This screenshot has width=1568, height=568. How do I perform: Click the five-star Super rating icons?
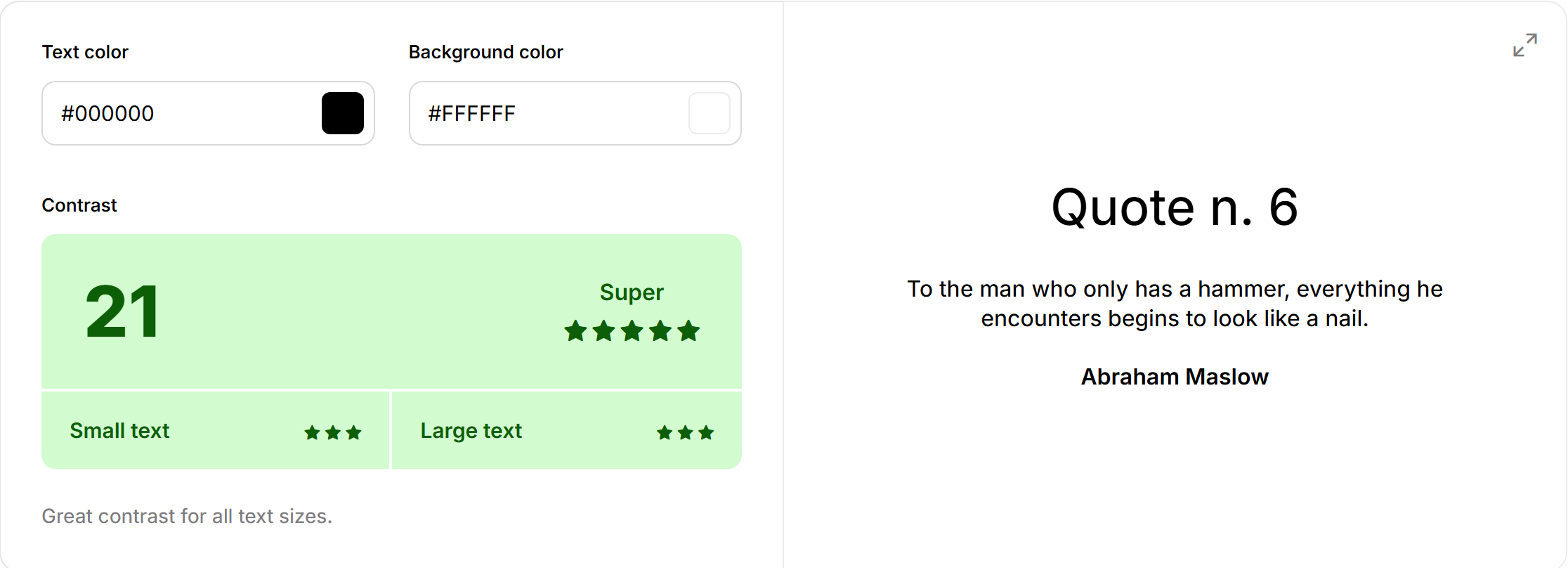(x=632, y=330)
